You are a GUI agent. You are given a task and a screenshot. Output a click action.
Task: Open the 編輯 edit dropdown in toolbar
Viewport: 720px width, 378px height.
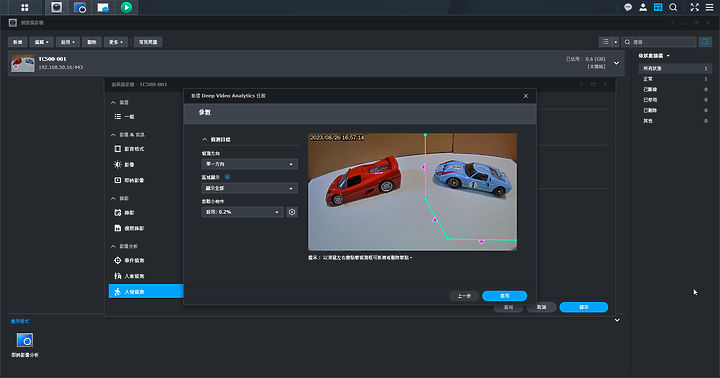41,42
